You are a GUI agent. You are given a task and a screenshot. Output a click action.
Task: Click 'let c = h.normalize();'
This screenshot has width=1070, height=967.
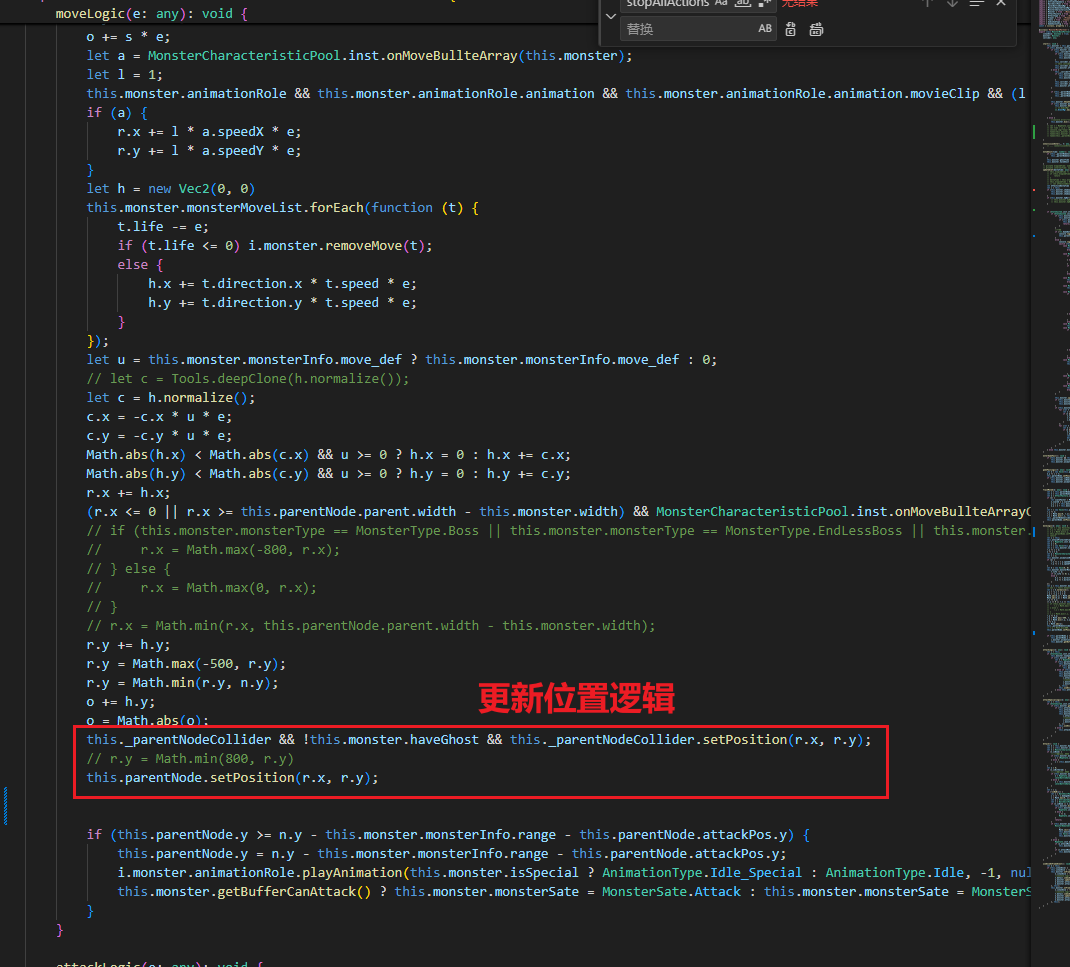pos(171,398)
